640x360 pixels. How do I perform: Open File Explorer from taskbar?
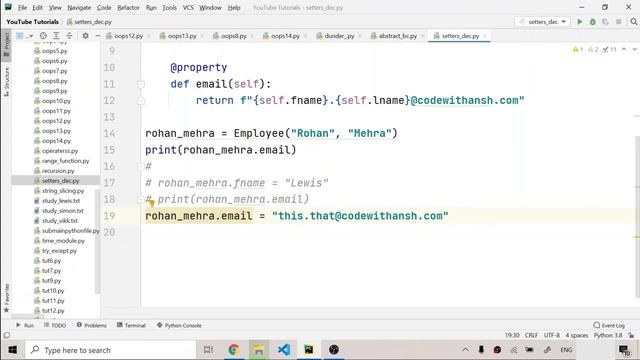[x=258, y=350]
